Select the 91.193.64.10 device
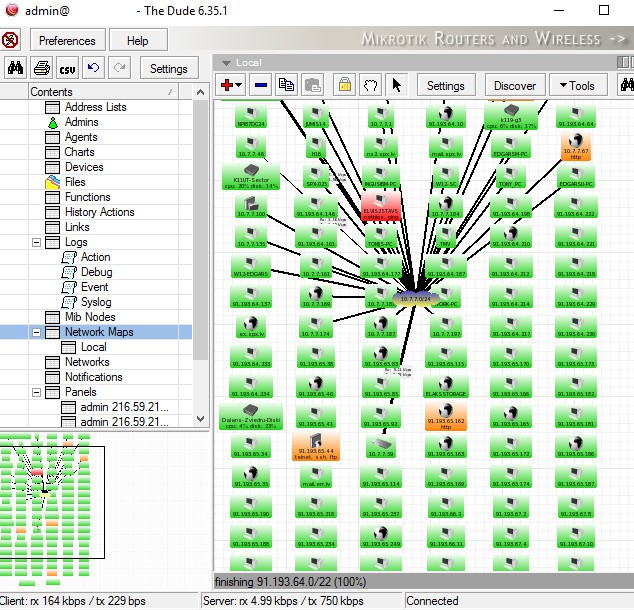This screenshot has height=610, width=634. (x=446, y=116)
